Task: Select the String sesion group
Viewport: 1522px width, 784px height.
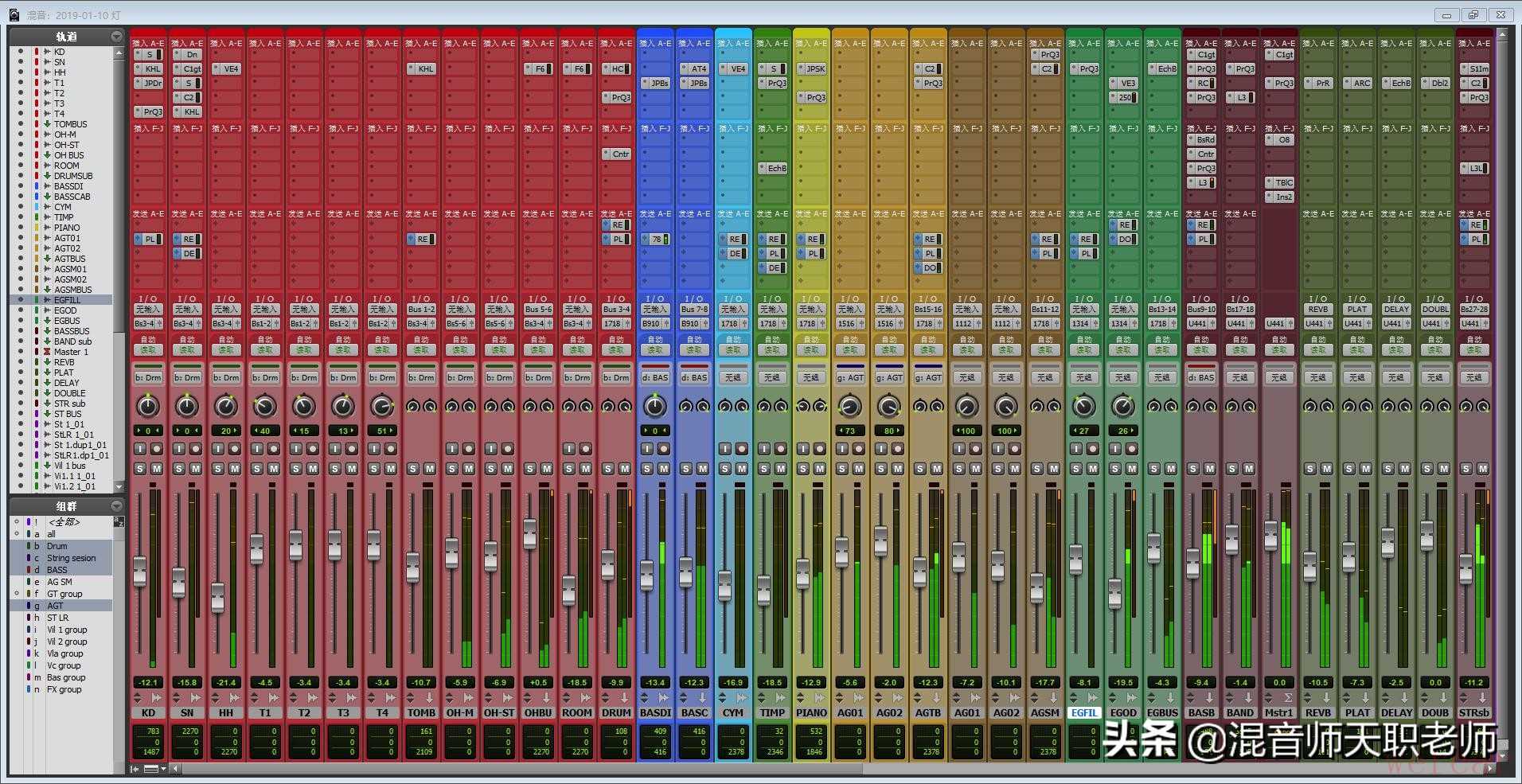Action: [x=71, y=558]
